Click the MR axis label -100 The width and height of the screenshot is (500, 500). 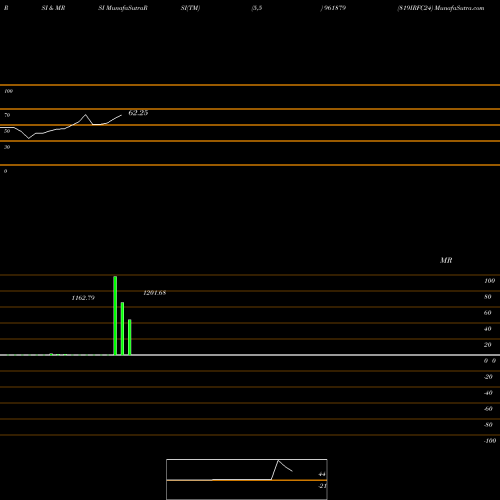[x=490, y=441]
